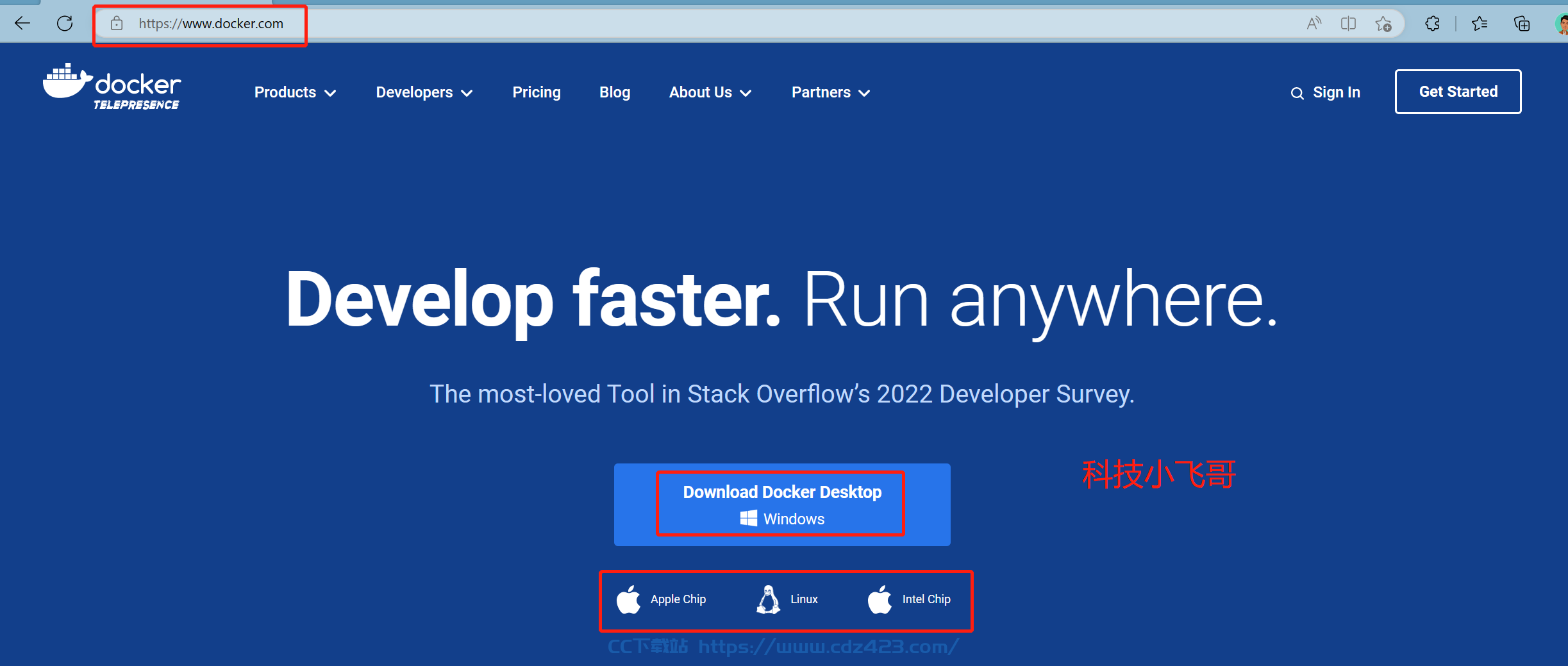Open browser profile avatar
The image size is (1568, 666).
pos(1562,24)
